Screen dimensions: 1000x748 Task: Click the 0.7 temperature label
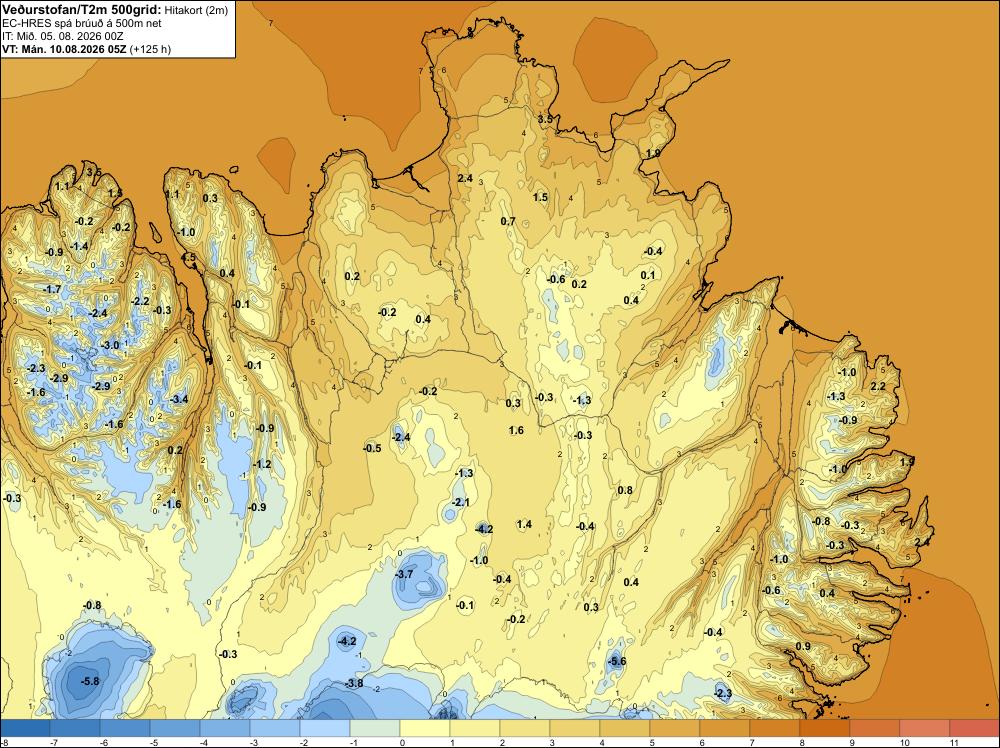(508, 221)
